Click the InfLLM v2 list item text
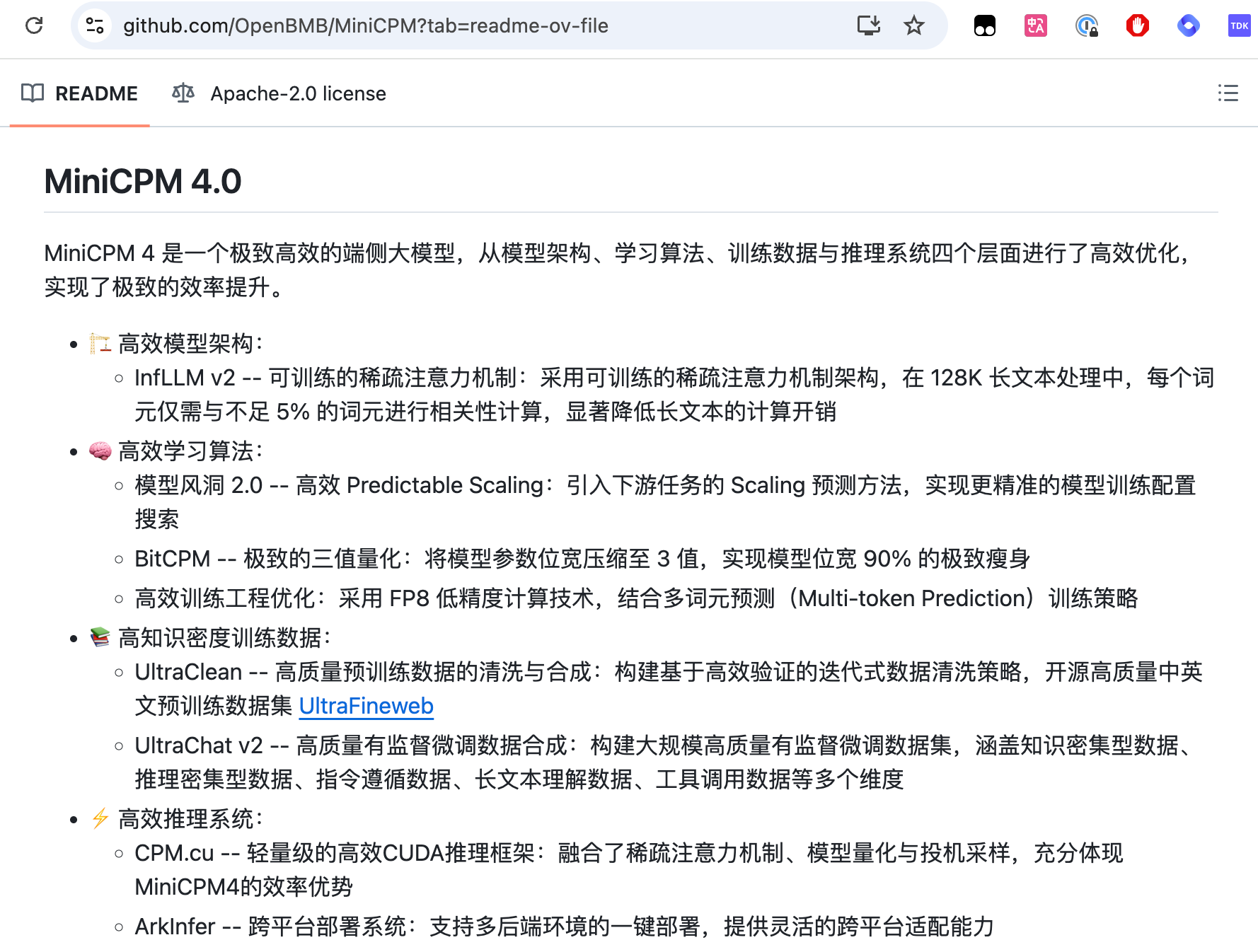The image size is (1258, 952). click(674, 395)
